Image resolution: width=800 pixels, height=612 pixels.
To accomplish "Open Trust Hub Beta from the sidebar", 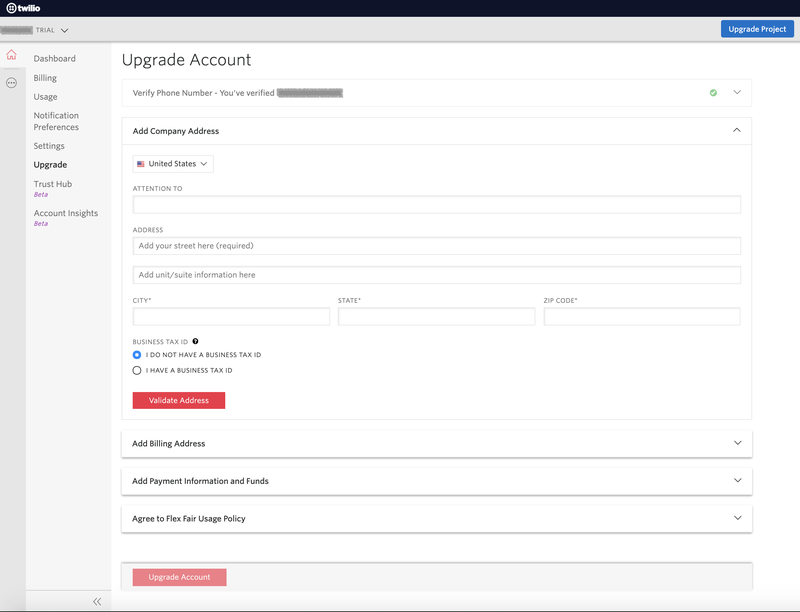I will point(51,183).
